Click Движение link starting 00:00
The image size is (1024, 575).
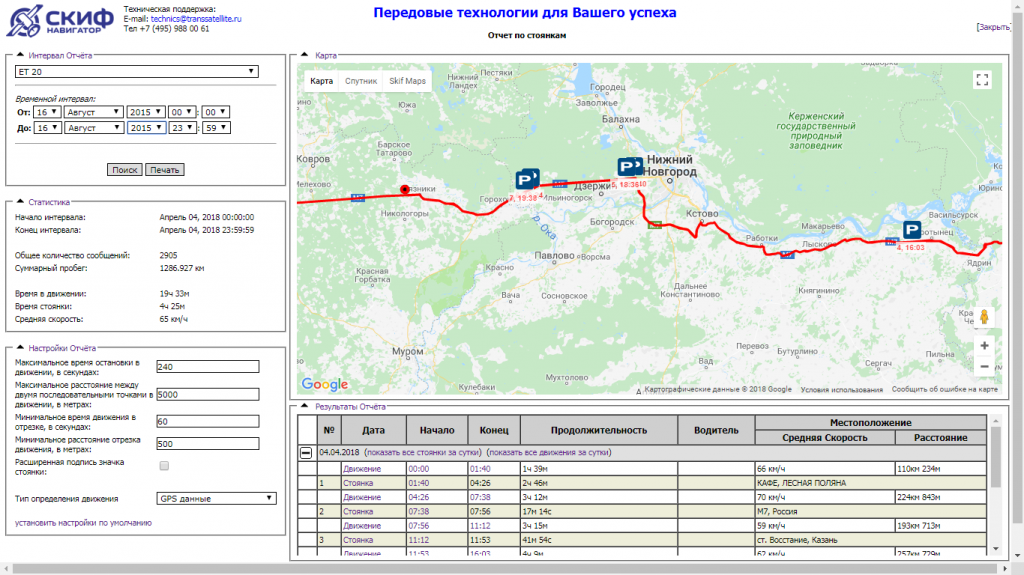pos(362,468)
